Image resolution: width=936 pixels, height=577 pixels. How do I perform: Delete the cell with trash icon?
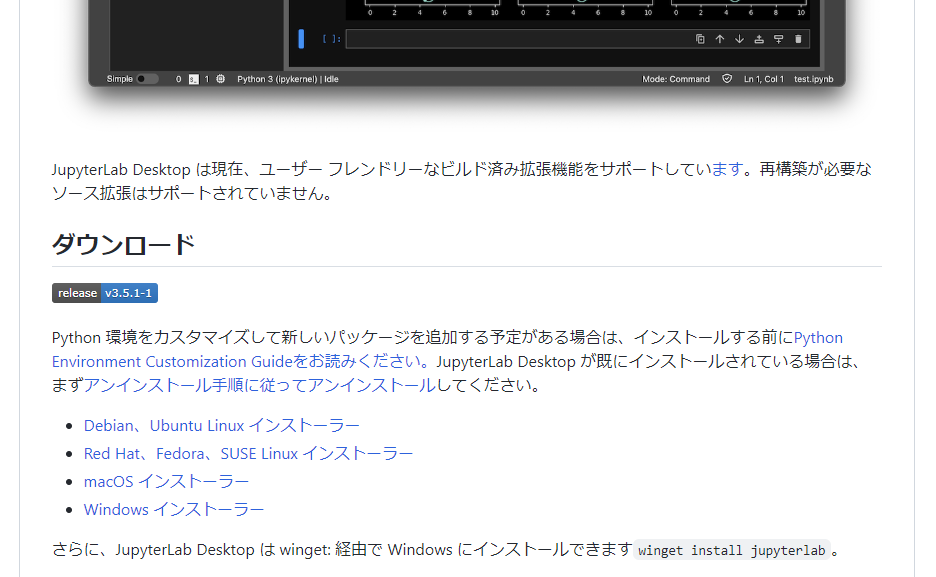click(x=798, y=39)
